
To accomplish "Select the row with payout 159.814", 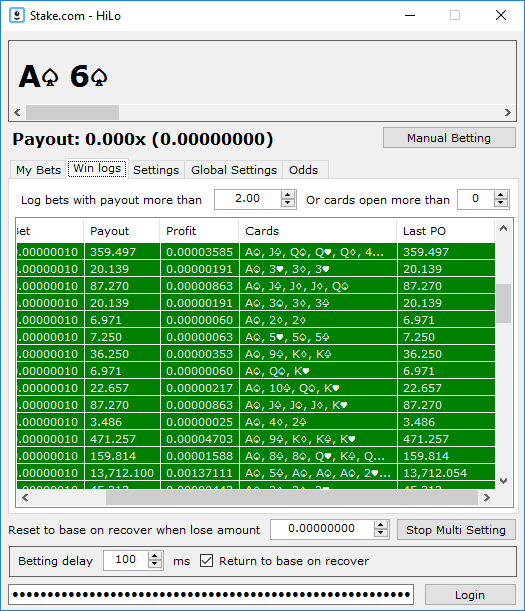I will [x=256, y=456].
